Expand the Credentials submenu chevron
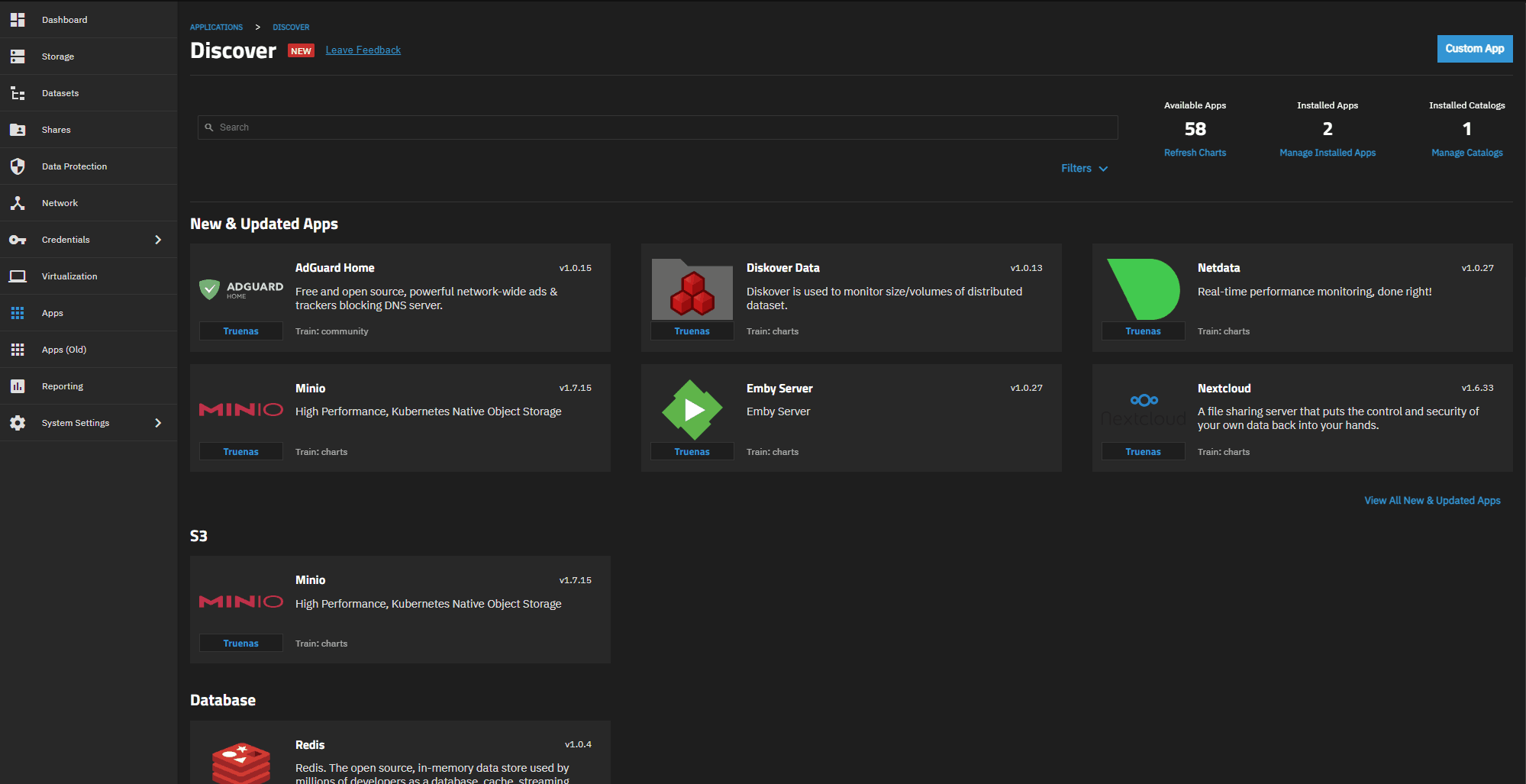This screenshot has height=784, width=1526. tap(158, 240)
